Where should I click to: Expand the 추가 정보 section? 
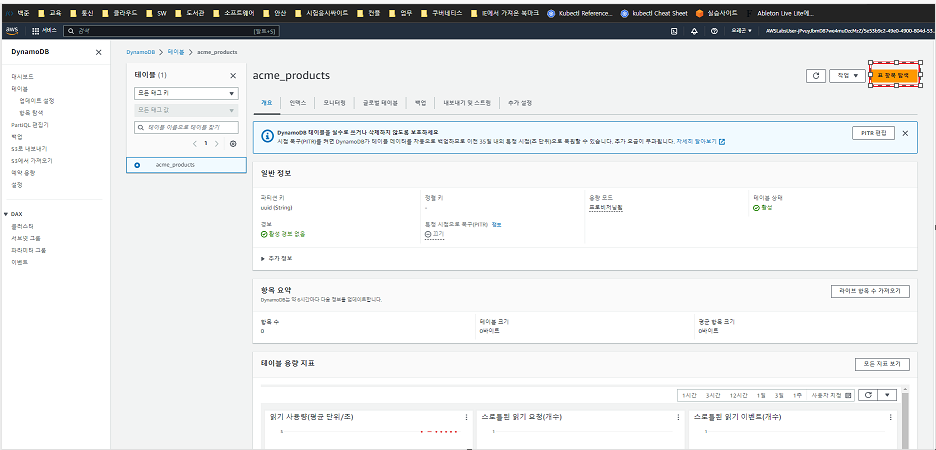point(277,258)
